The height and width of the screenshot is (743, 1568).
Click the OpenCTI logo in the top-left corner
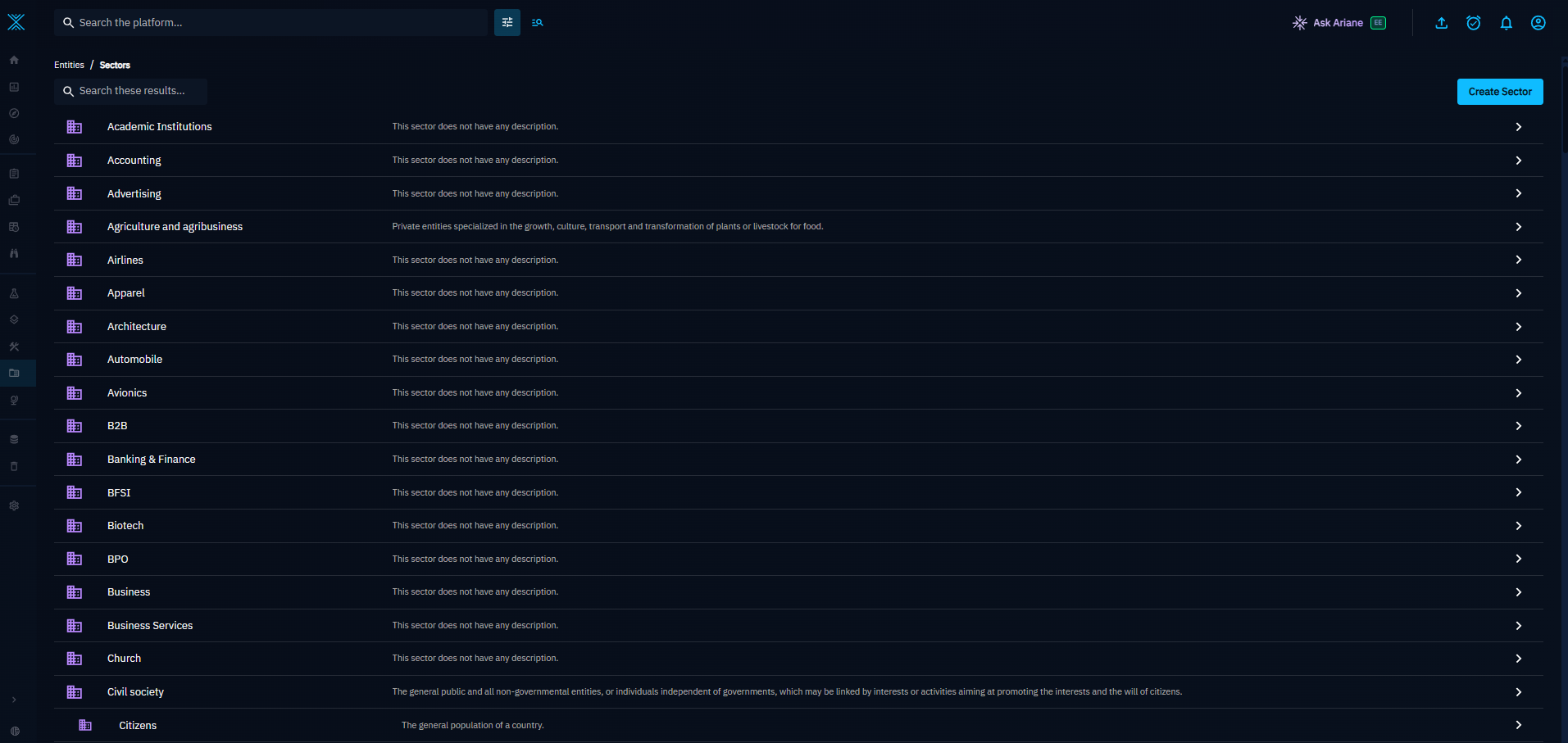(x=16, y=22)
